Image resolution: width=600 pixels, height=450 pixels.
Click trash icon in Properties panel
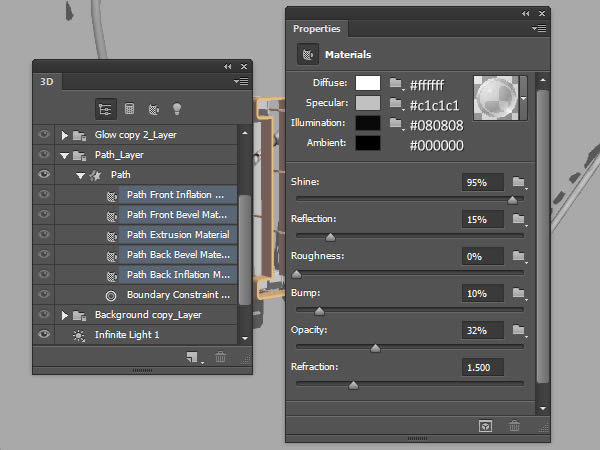(x=514, y=426)
